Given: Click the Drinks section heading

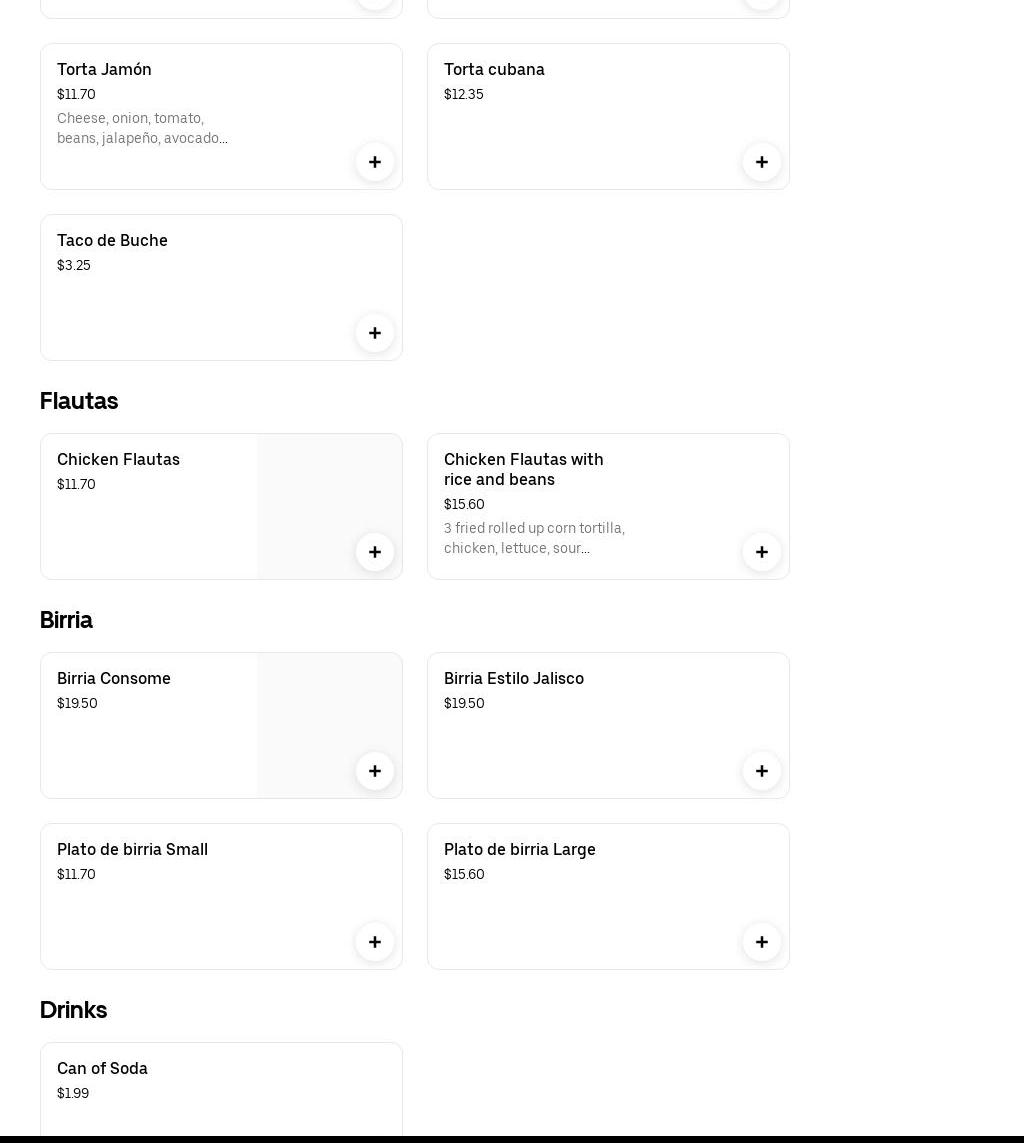Looking at the screenshot, I should 73,1010.
